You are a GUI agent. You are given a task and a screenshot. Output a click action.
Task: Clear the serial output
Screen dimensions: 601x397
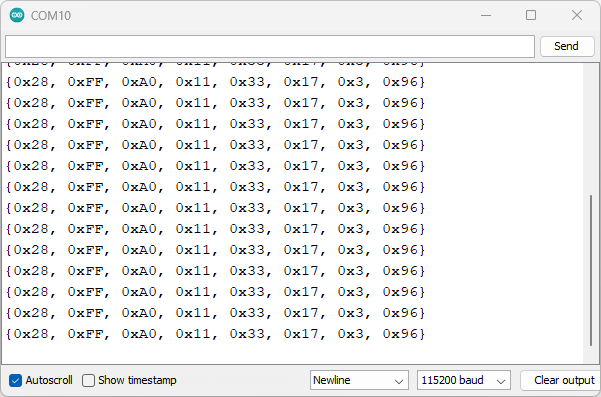(560, 380)
